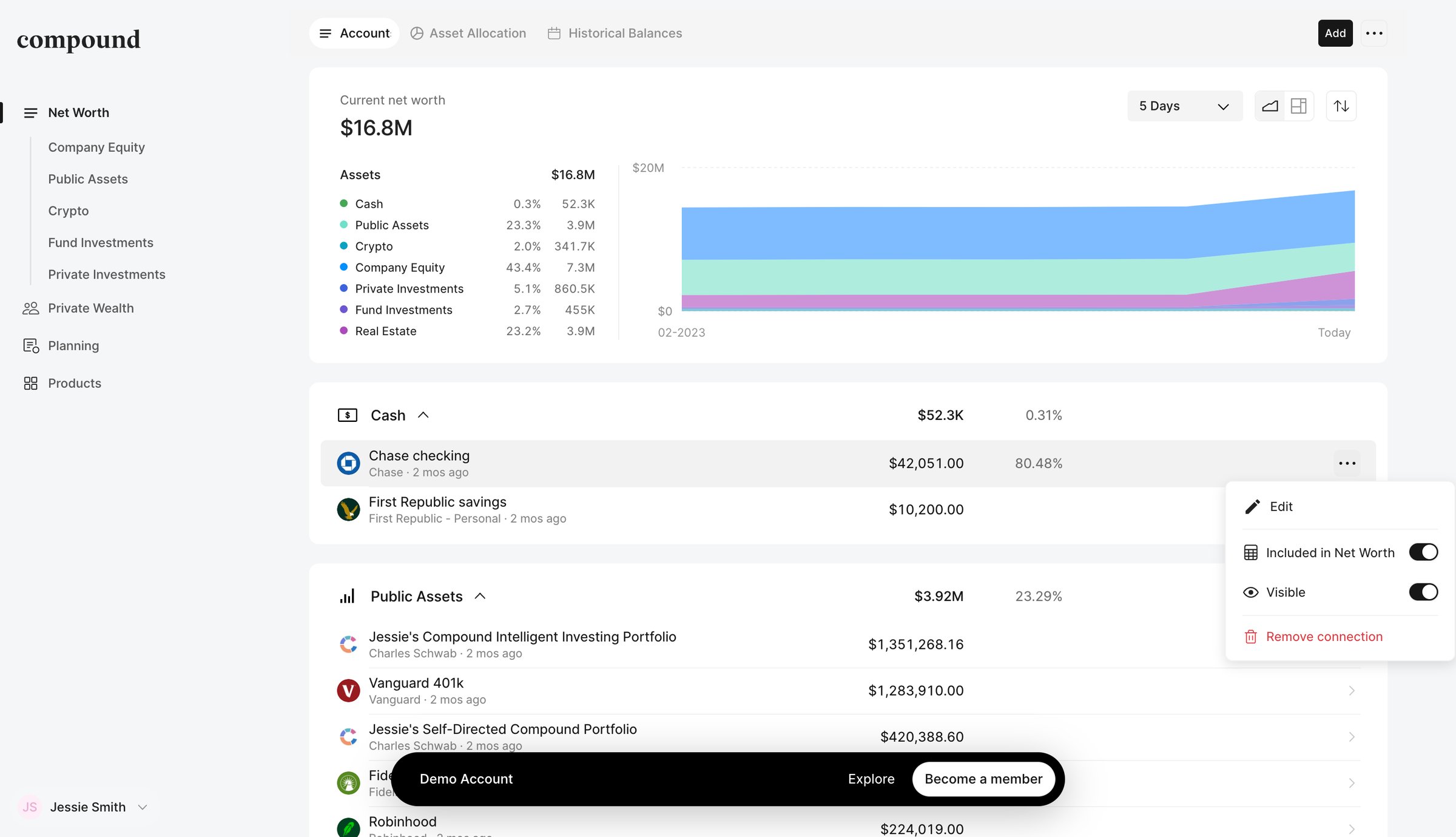Click the Cash section dollar icon
The height and width of the screenshot is (837, 1456).
click(x=348, y=415)
